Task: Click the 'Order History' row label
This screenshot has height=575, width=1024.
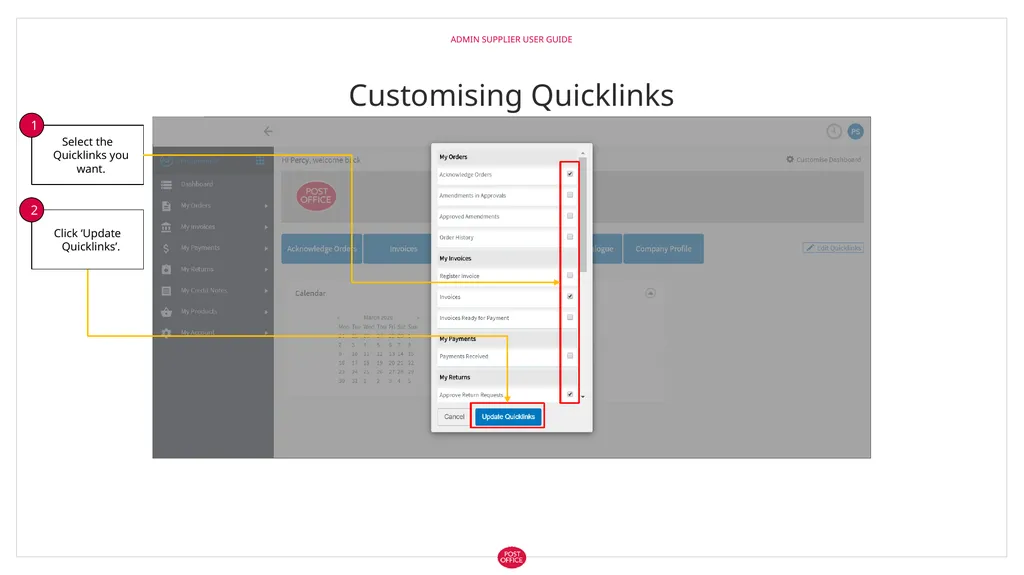Action: pyautogui.click(x=456, y=237)
